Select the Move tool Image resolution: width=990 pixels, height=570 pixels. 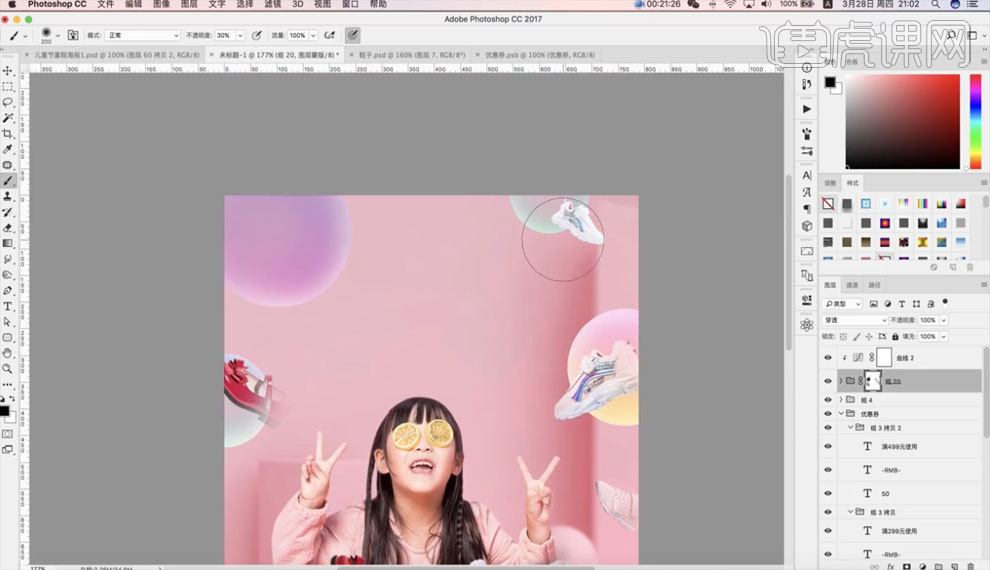[x=8, y=71]
